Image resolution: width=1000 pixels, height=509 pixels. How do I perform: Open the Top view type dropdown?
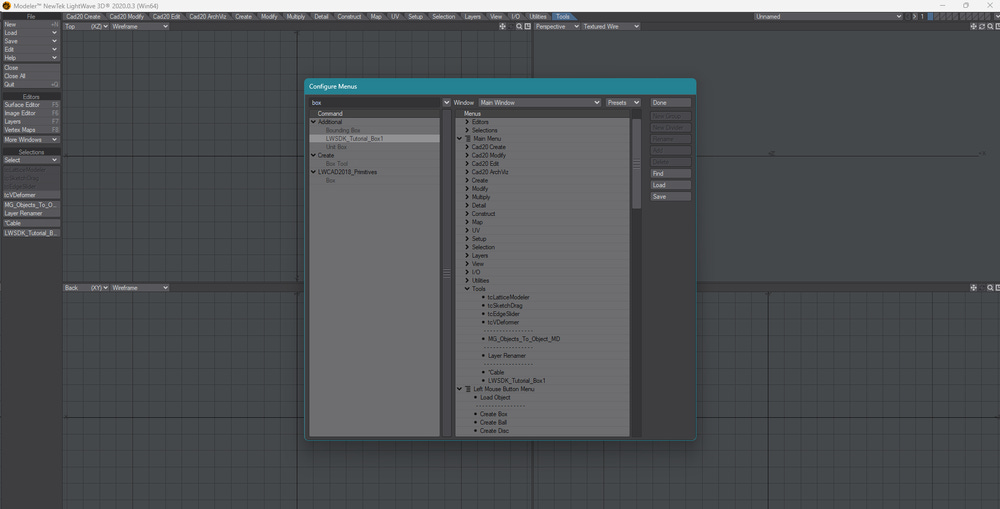(x=86, y=27)
